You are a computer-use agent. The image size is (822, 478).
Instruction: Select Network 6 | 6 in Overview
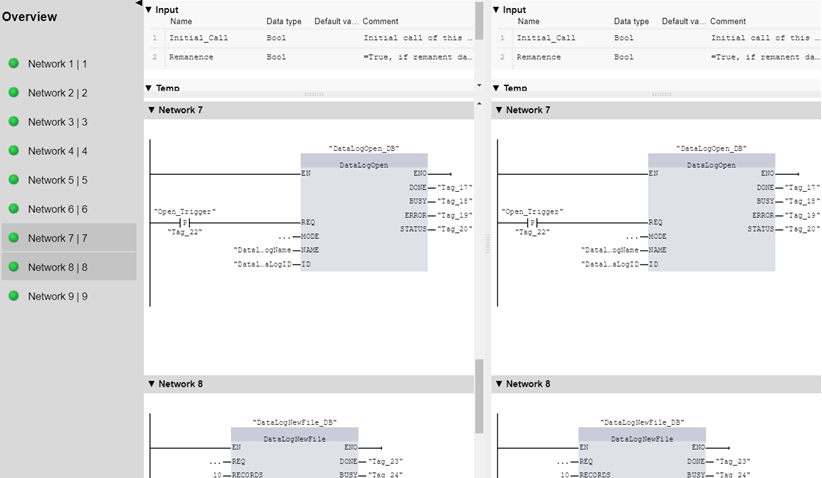point(69,209)
